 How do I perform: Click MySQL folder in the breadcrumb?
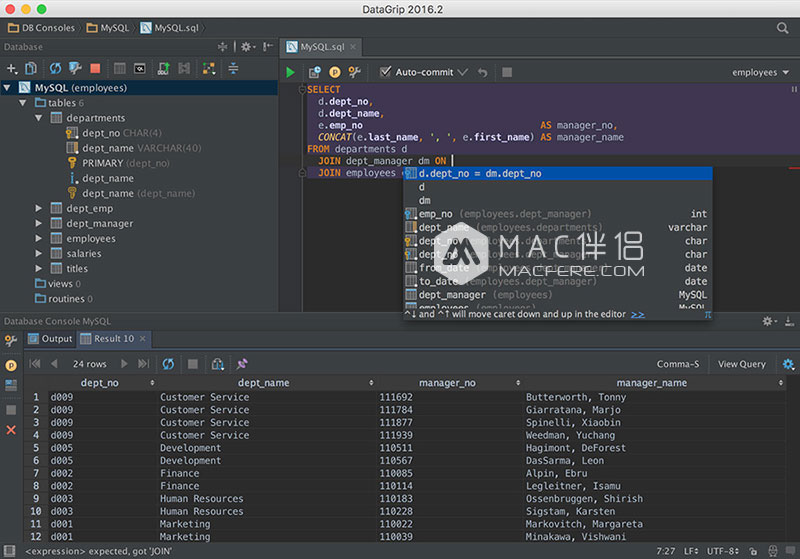pos(108,28)
